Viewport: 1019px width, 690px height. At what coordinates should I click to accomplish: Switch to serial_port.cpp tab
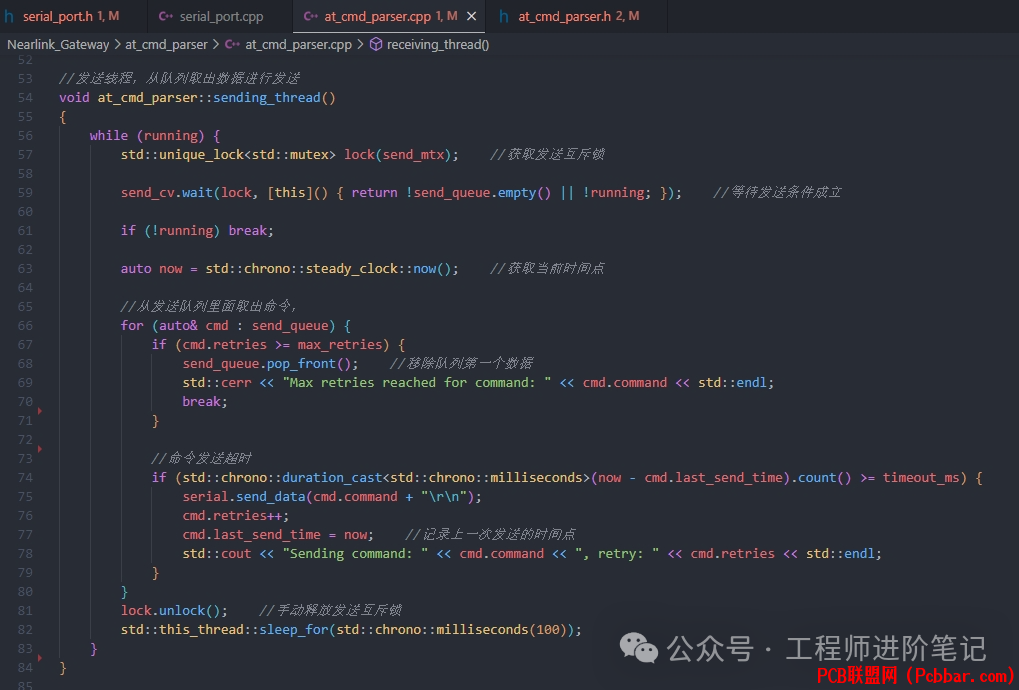point(220,16)
